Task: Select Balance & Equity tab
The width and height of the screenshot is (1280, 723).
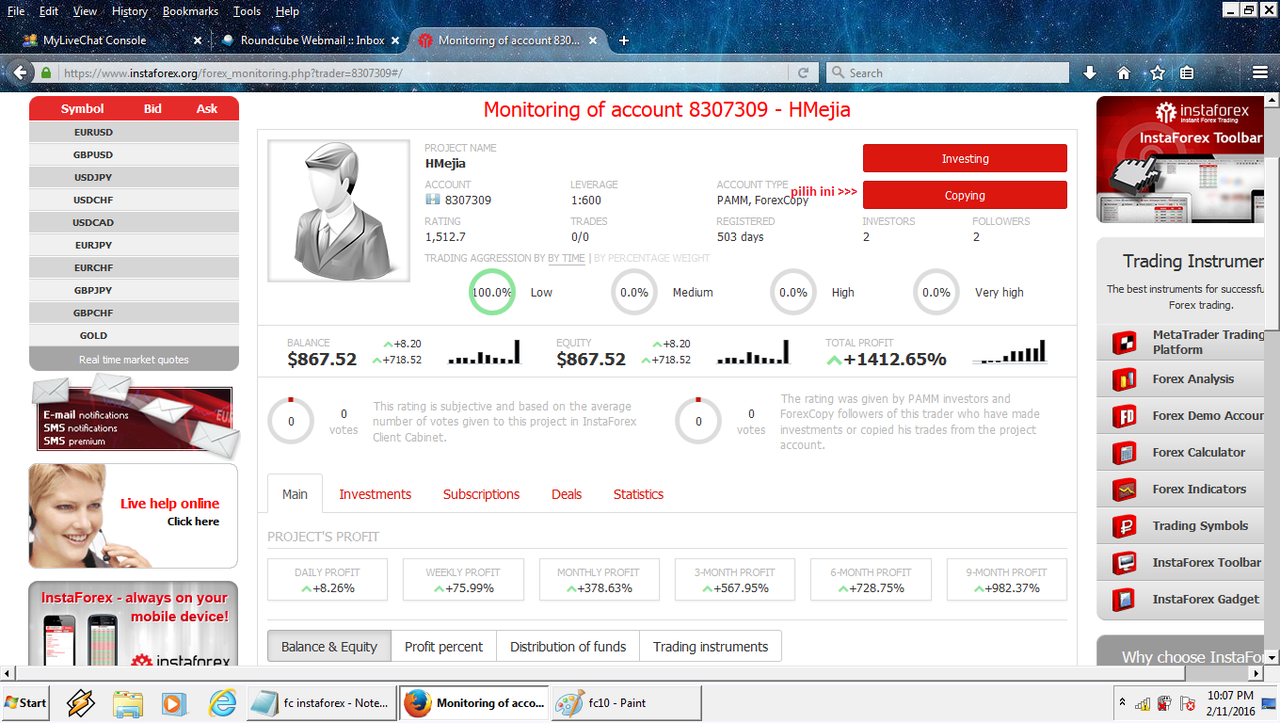Action: tap(329, 647)
